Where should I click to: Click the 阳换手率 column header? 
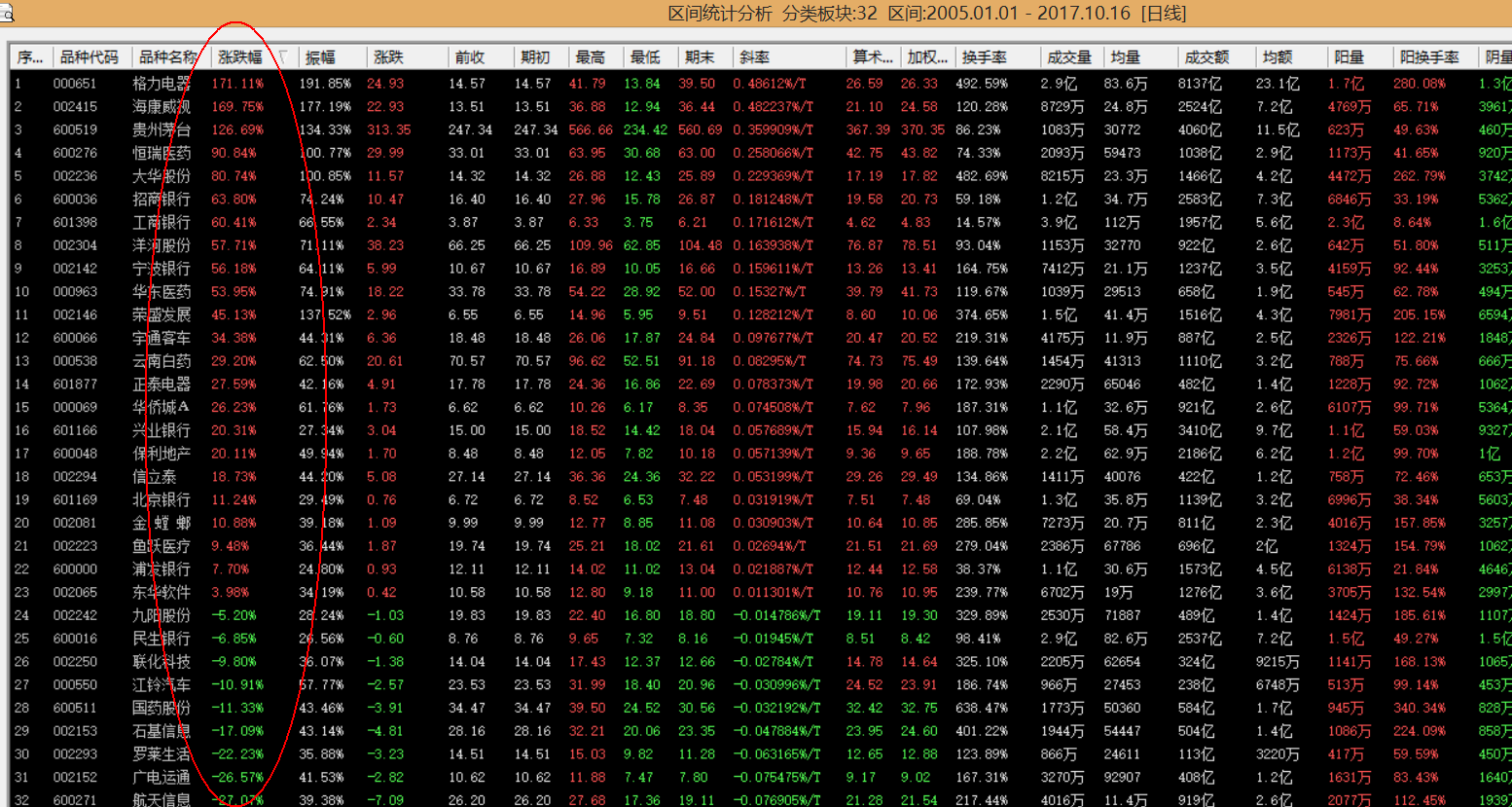click(1429, 57)
